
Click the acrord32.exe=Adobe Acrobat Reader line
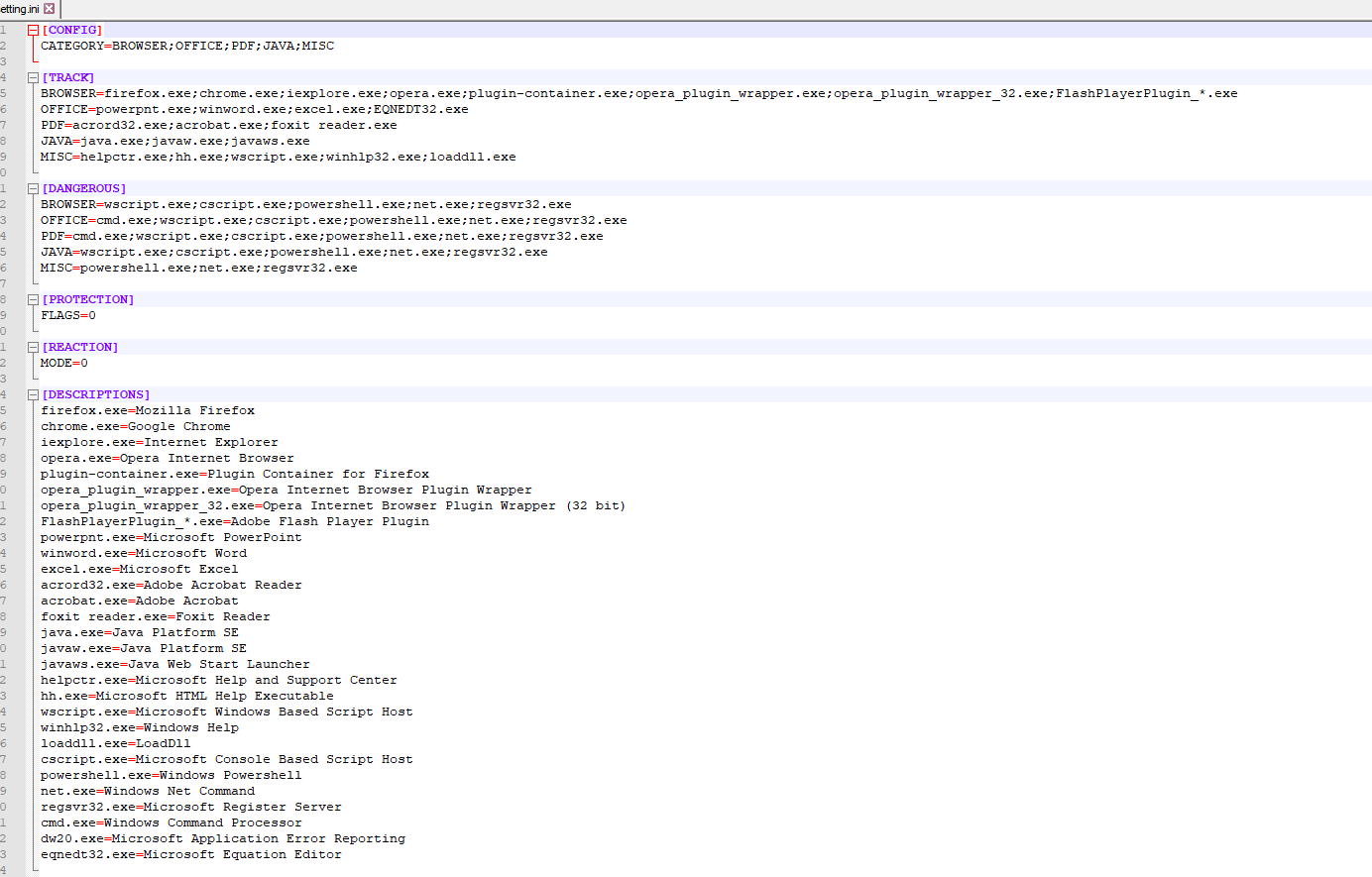click(171, 585)
